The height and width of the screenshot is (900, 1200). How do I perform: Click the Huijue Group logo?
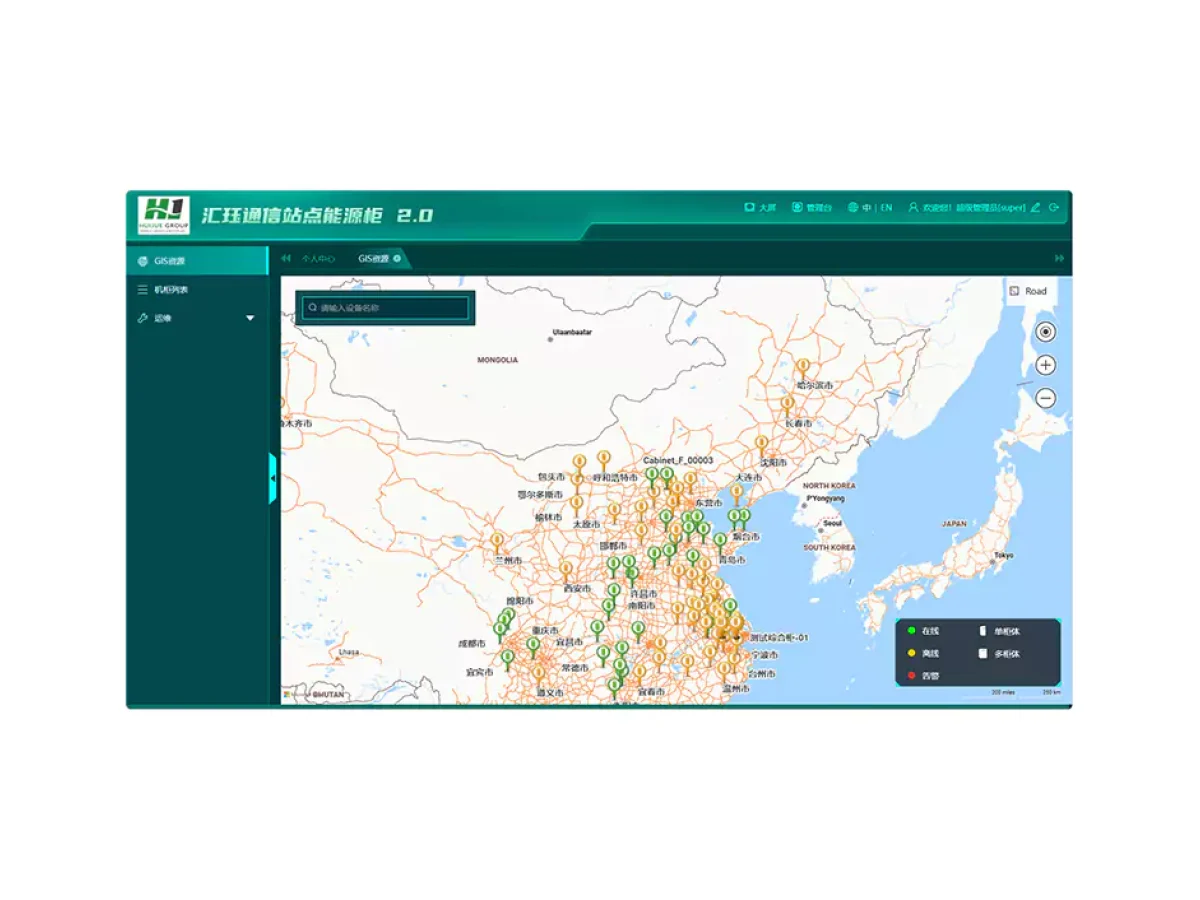coord(163,215)
